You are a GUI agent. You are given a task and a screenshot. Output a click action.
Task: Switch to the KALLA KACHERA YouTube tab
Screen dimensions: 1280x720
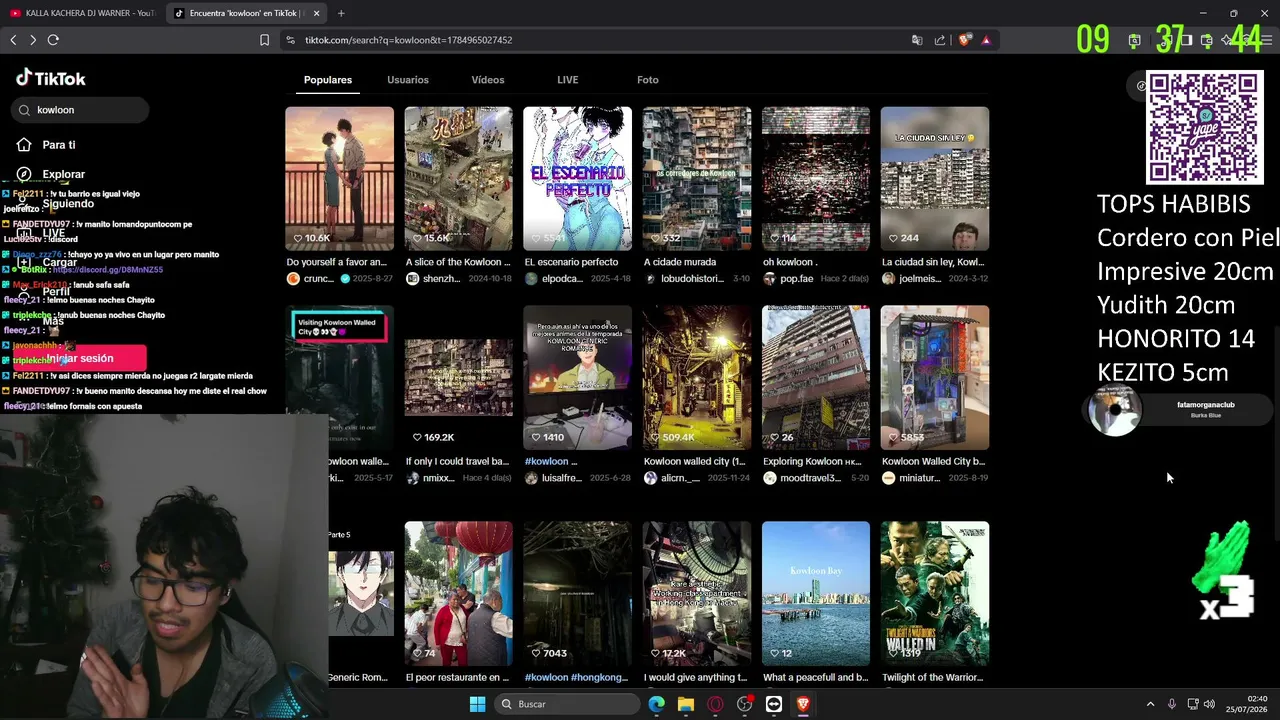[x=82, y=13]
